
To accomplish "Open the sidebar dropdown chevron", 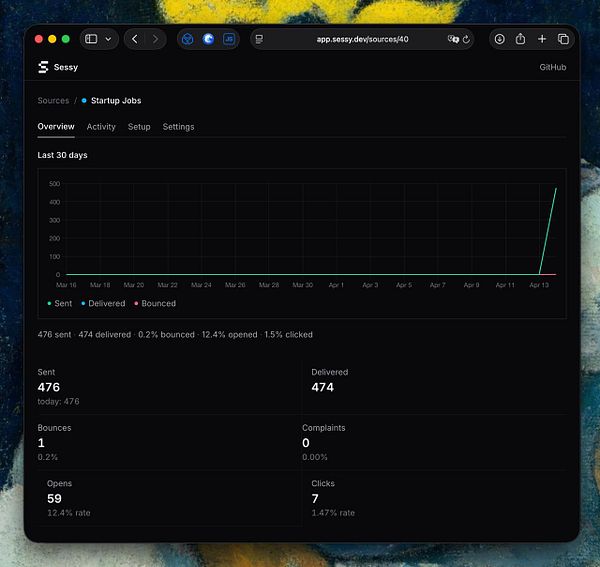I will (108, 39).
